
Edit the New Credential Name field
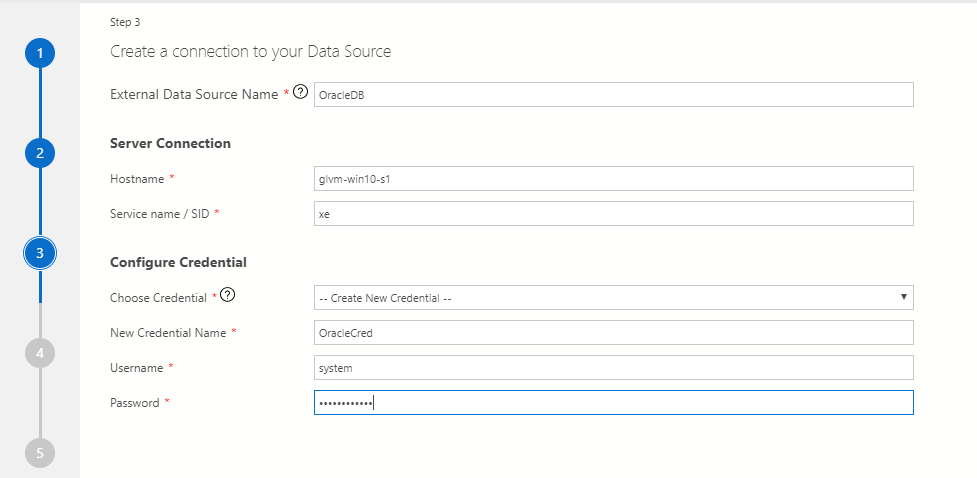click(x=613, y=333)
